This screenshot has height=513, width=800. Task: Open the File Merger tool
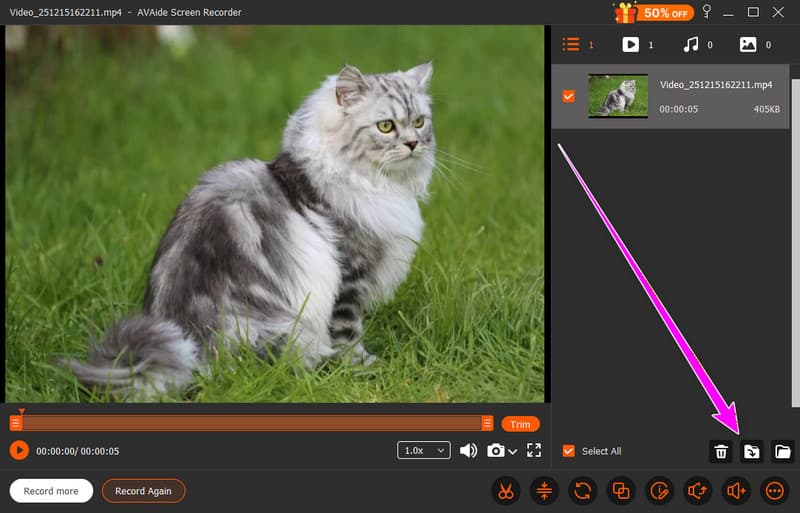tap(621, 491)
